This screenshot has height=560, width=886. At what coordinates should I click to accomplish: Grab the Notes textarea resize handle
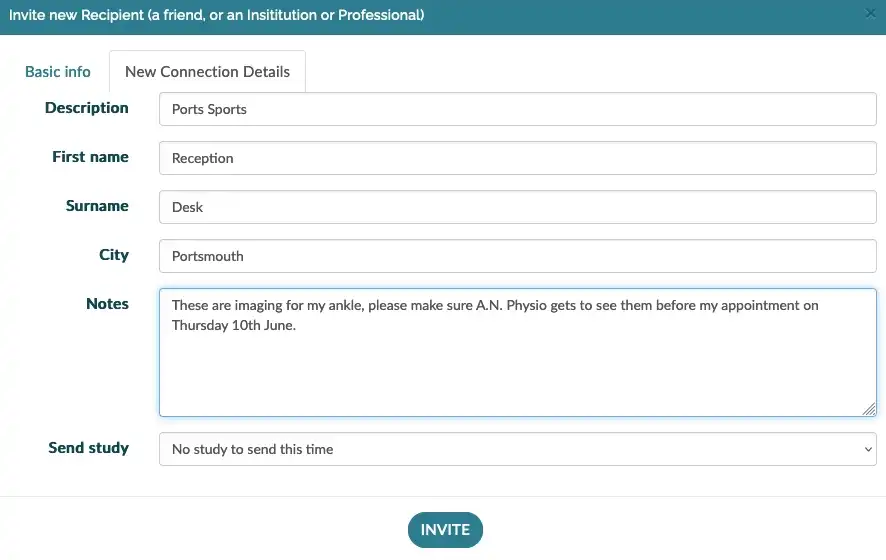click(x=869, y=408)
